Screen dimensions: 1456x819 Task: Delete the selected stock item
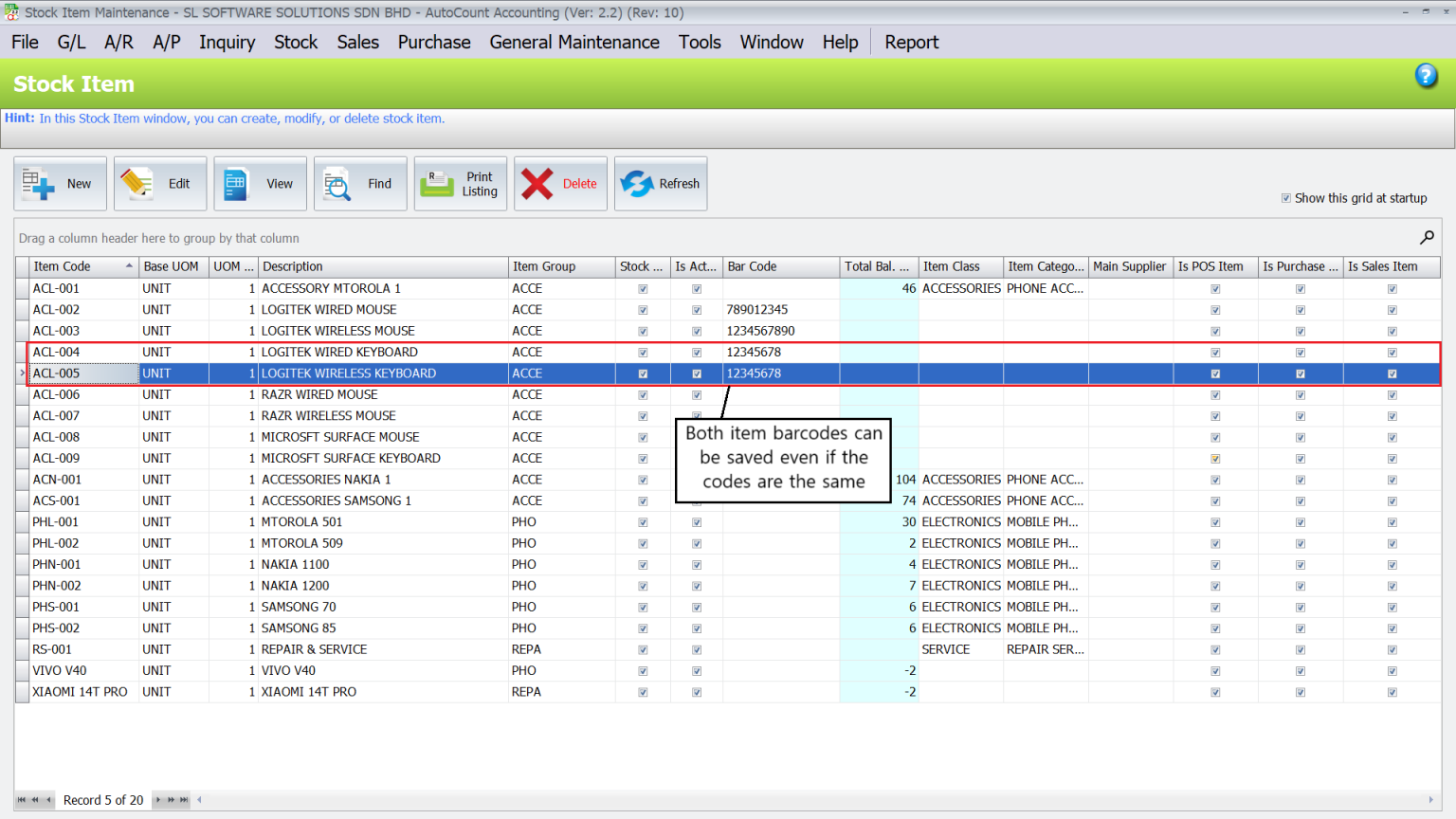point(560,183)
